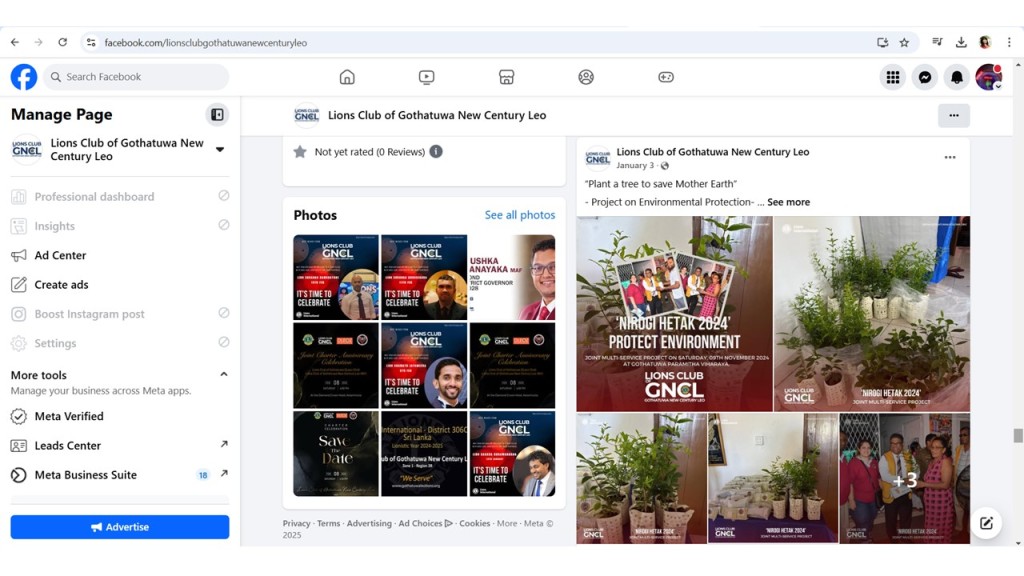Click the page profile picture on the post
This screenshot has width=1024, height=576.
point(598,158)
